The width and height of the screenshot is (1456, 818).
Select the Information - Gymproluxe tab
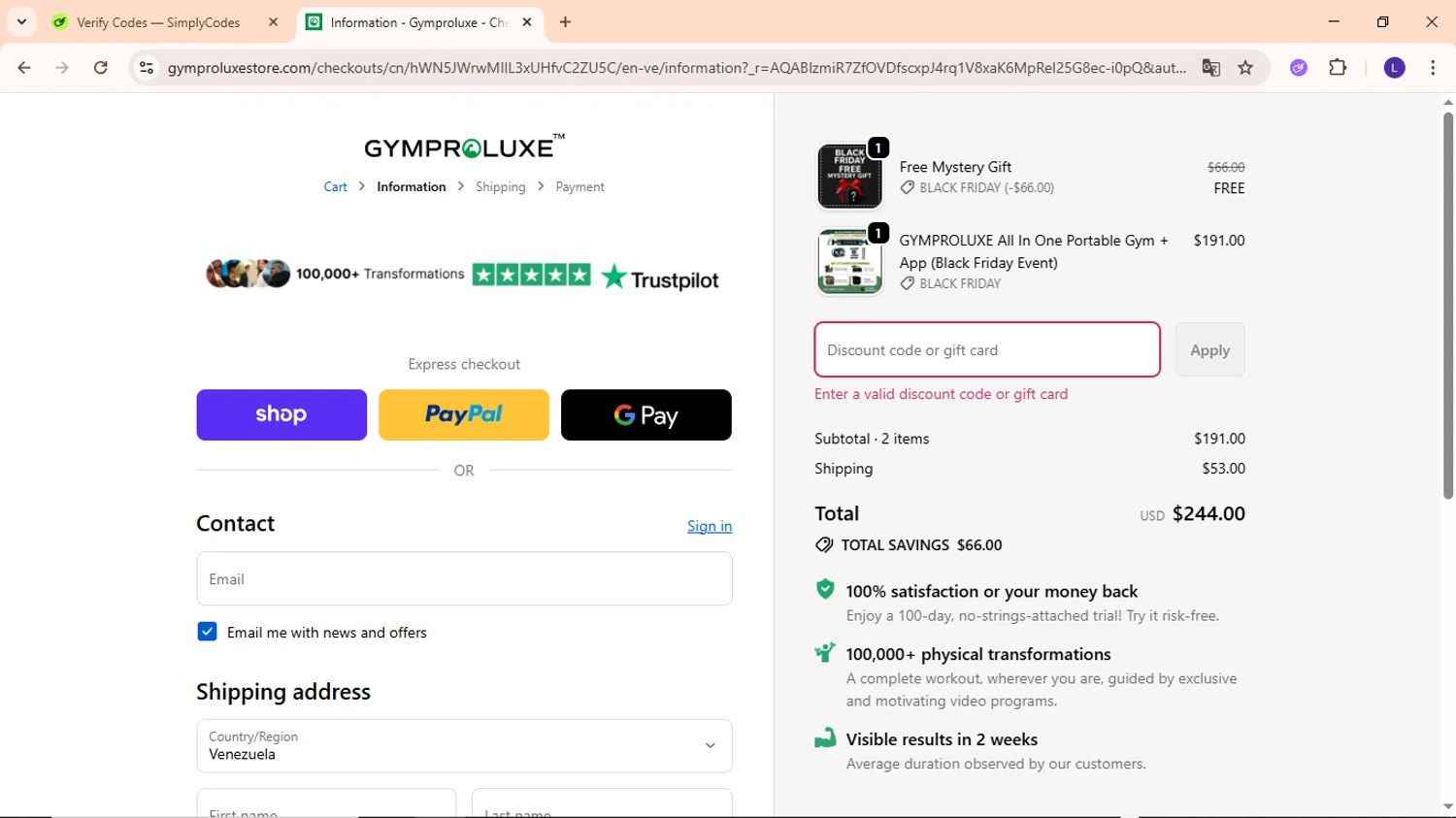point(417,22)
